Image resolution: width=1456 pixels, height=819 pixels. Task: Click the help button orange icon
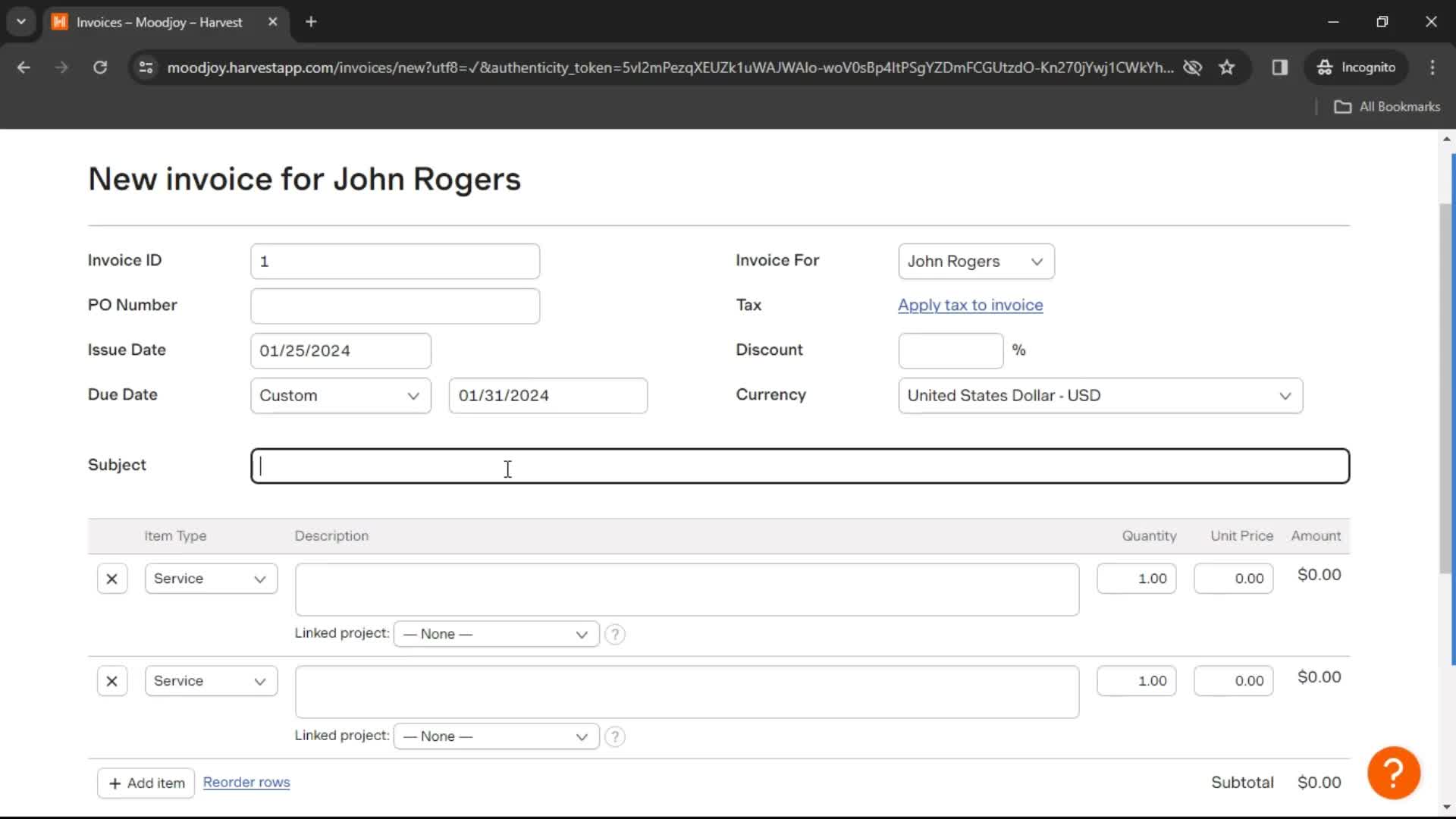[1393, 771]
